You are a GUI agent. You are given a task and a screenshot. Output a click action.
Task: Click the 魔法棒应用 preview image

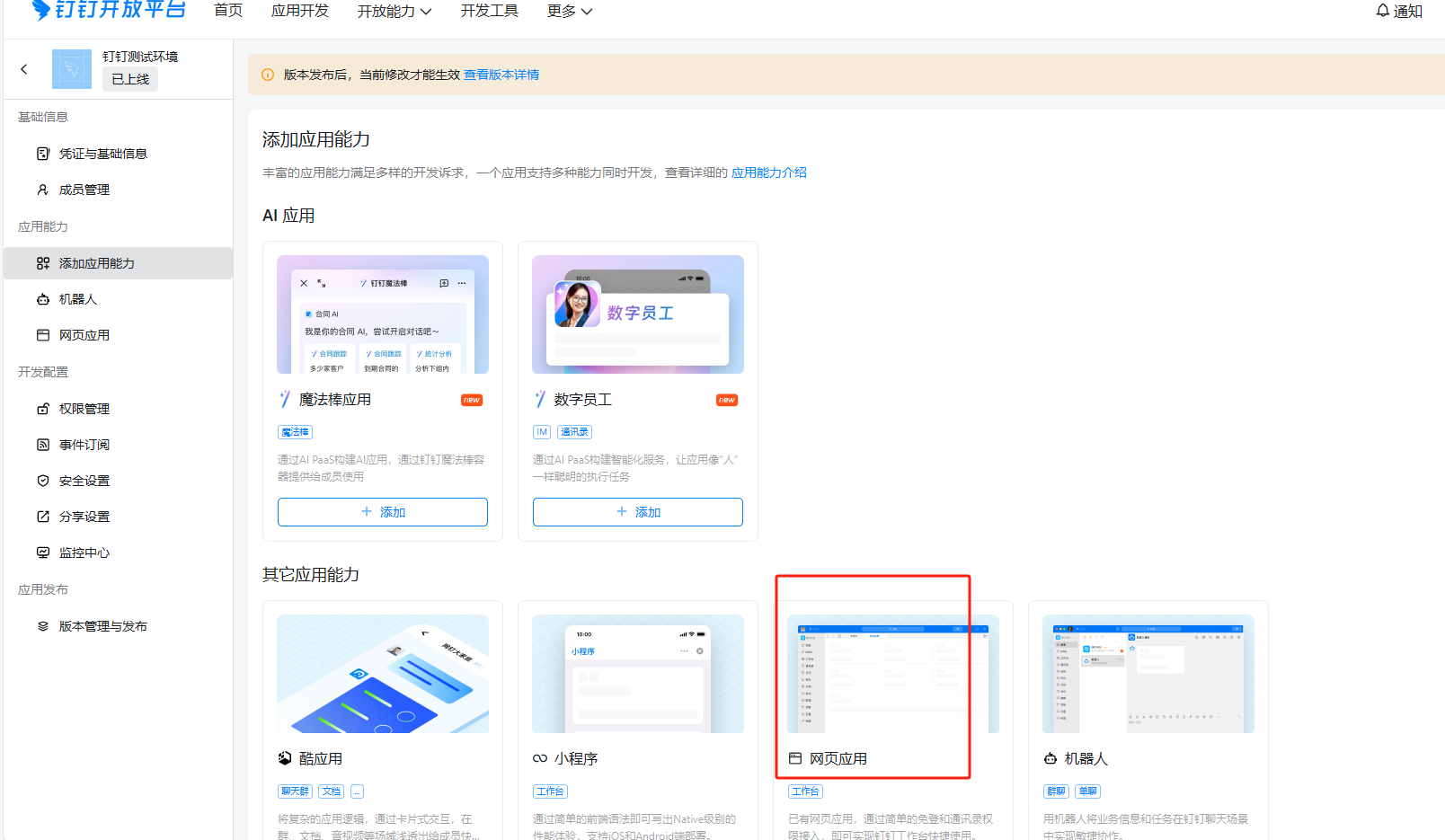[383, 314]
